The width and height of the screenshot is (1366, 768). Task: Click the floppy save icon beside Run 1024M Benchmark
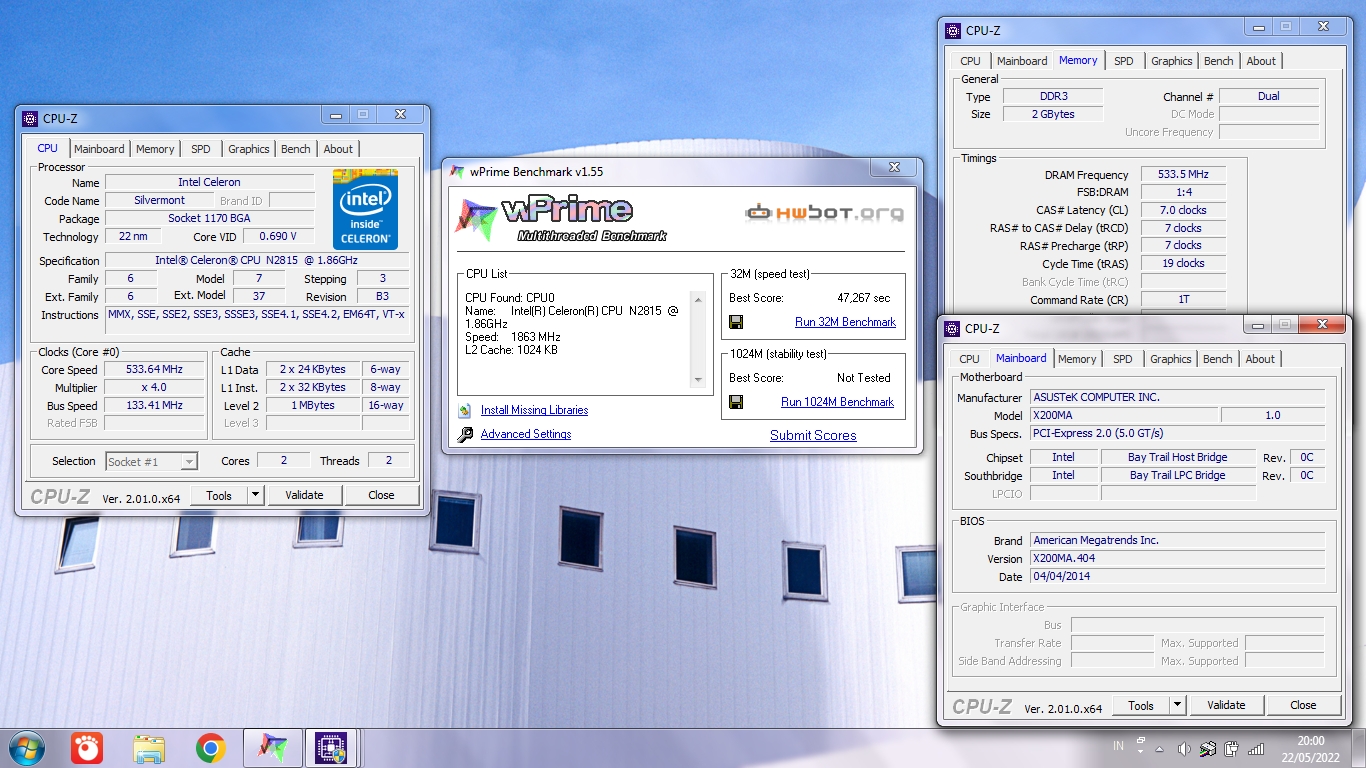coord(736,402)
